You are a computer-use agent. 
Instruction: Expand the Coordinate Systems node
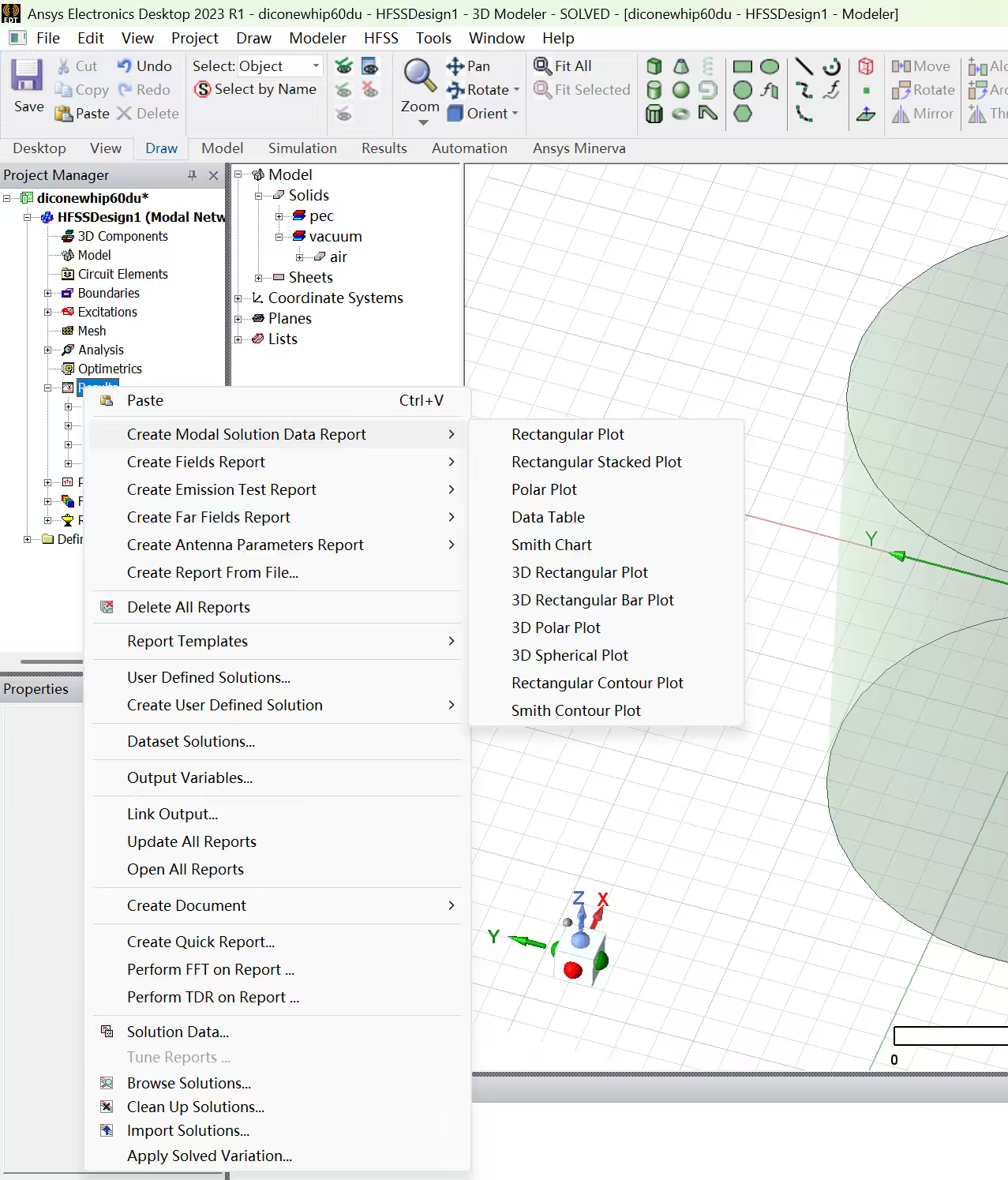[x=238, y=298]
